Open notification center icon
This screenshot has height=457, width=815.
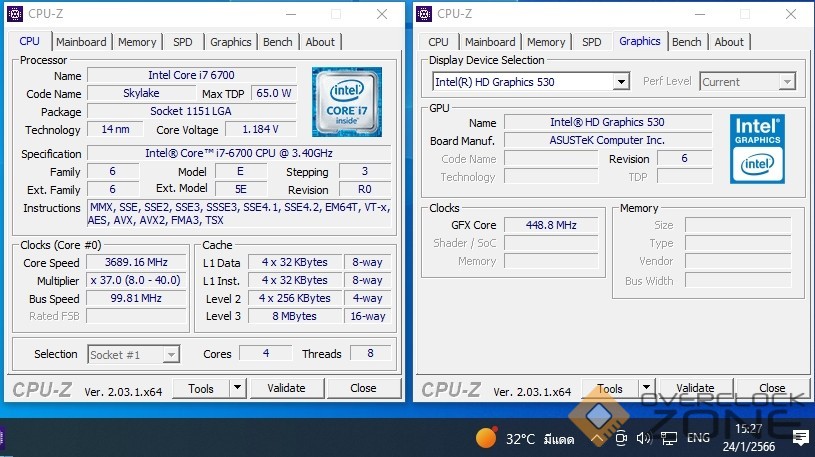click(800, 437)
